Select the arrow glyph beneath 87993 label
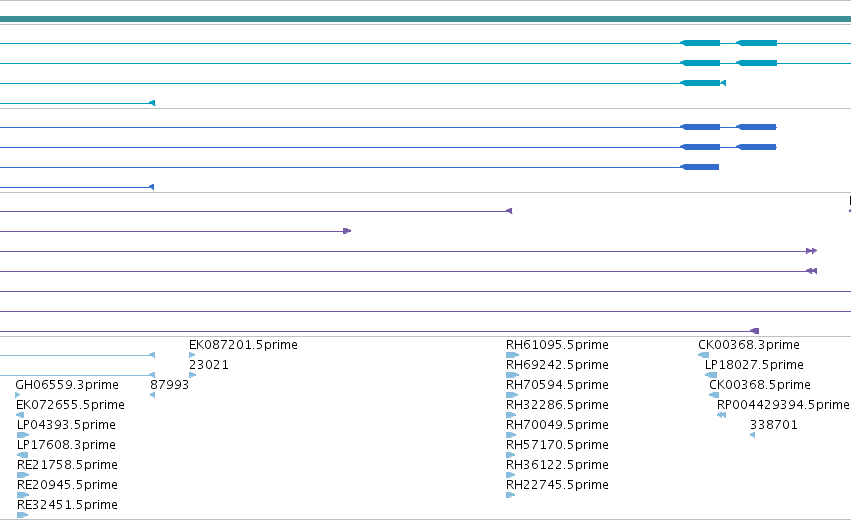Screen dimensions: 851x520 pos(153,395)
